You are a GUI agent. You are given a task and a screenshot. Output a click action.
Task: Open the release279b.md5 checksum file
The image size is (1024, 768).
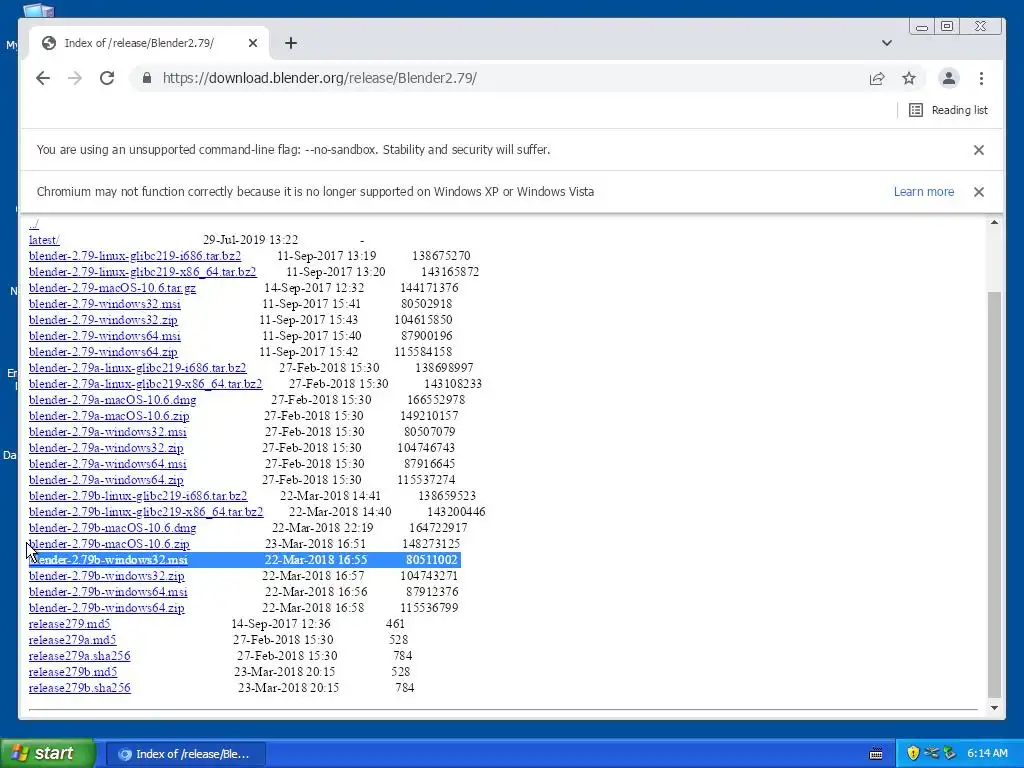coord(73,672)
